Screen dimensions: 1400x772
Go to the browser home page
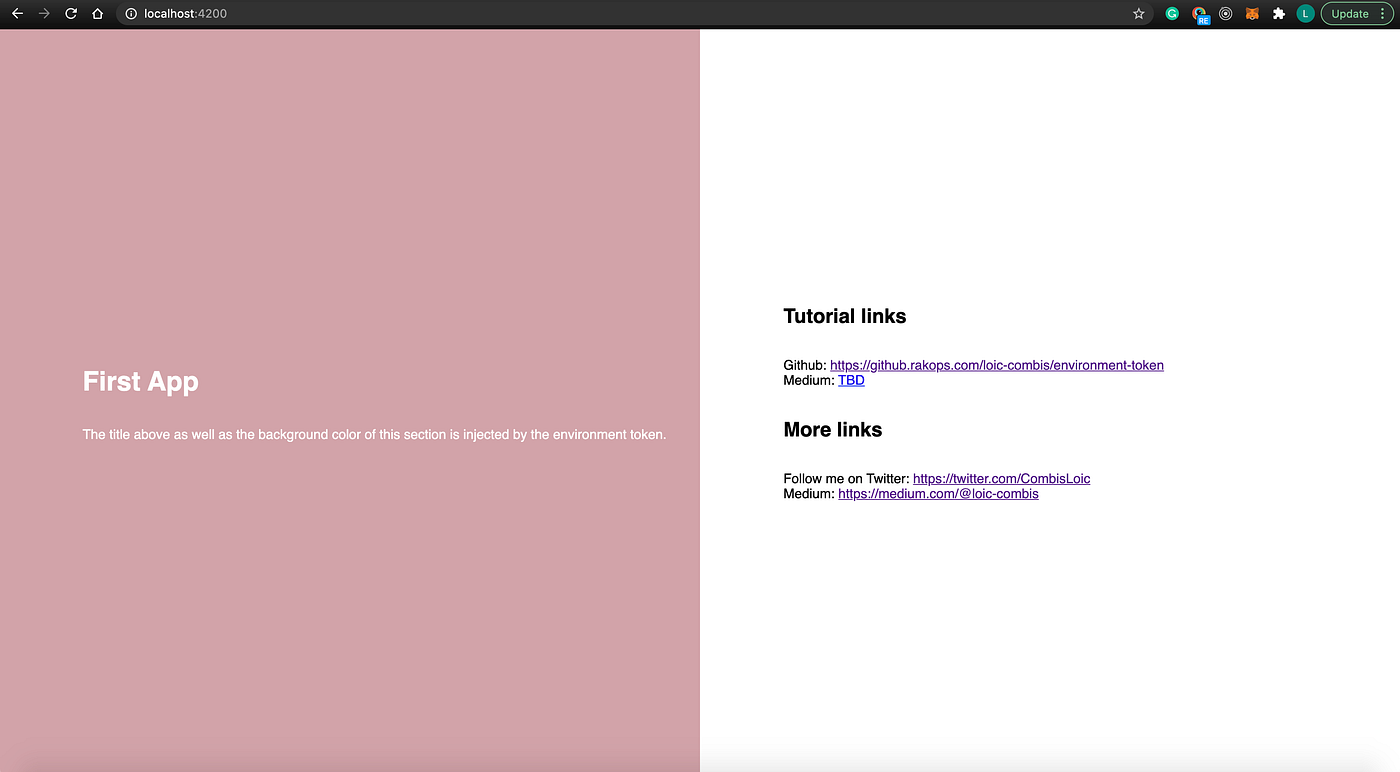point(96,13)
